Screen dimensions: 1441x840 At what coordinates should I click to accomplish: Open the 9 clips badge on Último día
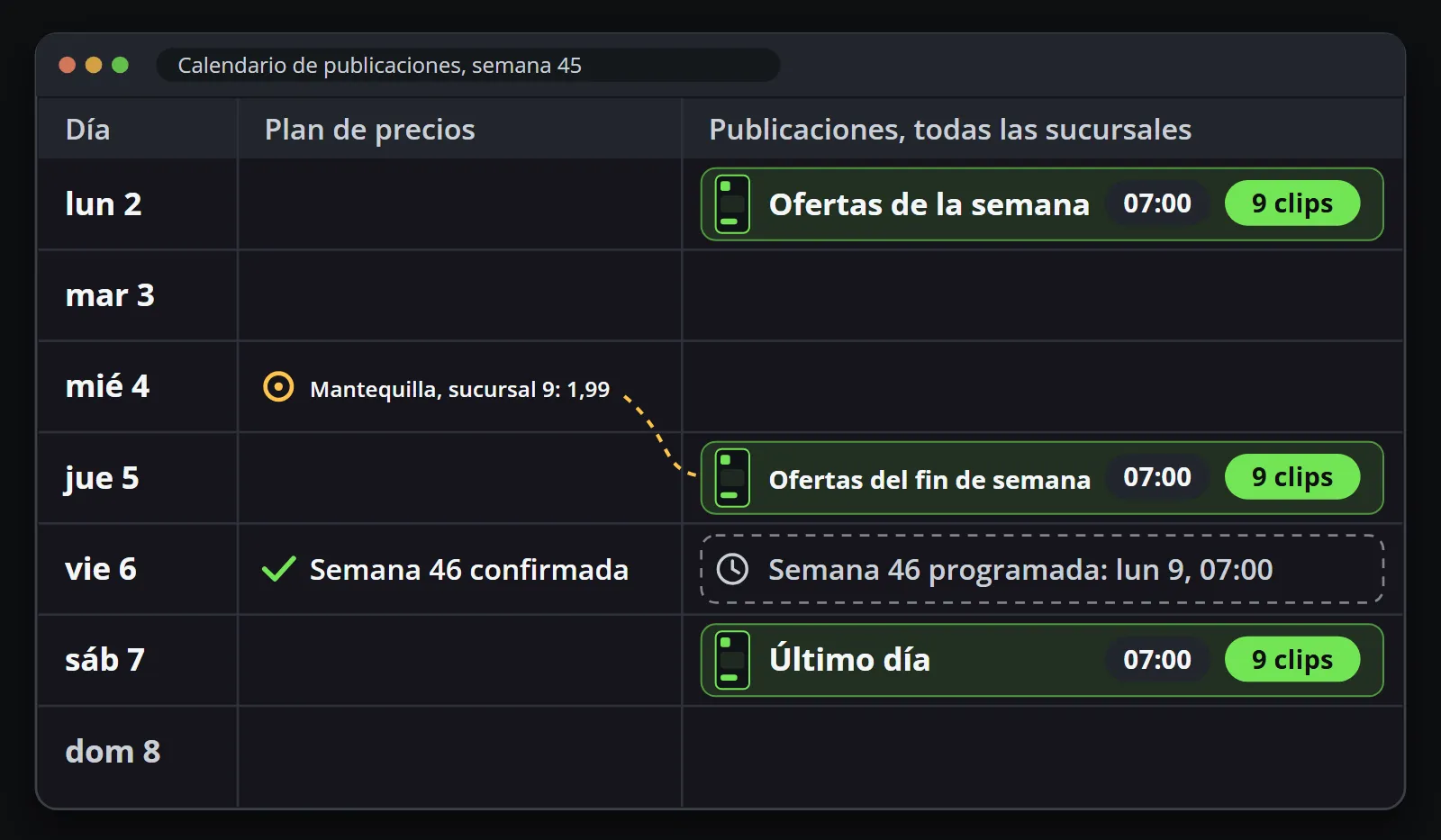(x=1292, y=659)
